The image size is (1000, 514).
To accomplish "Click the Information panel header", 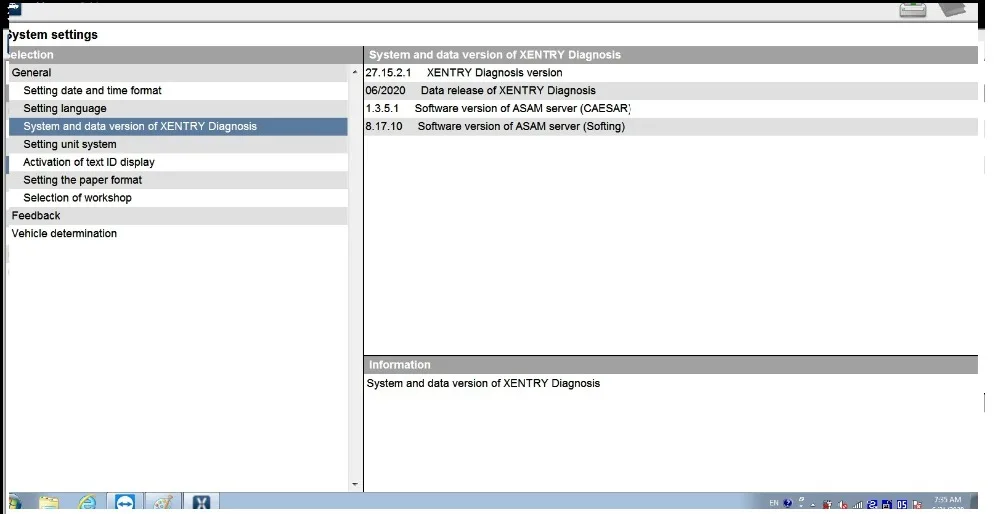I will 671,365.
